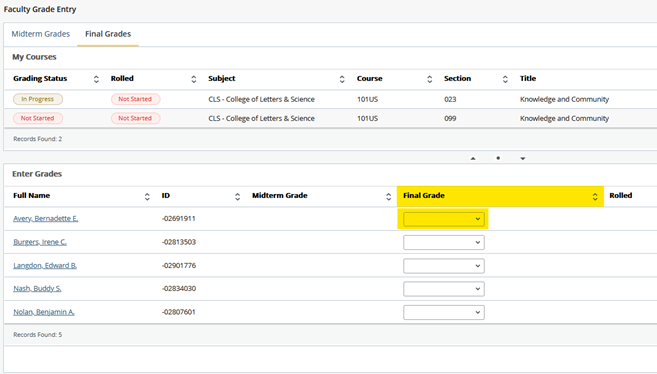Sort students by Full Name arrows
This screenshot has width=657, height=374.
(147, 196)
